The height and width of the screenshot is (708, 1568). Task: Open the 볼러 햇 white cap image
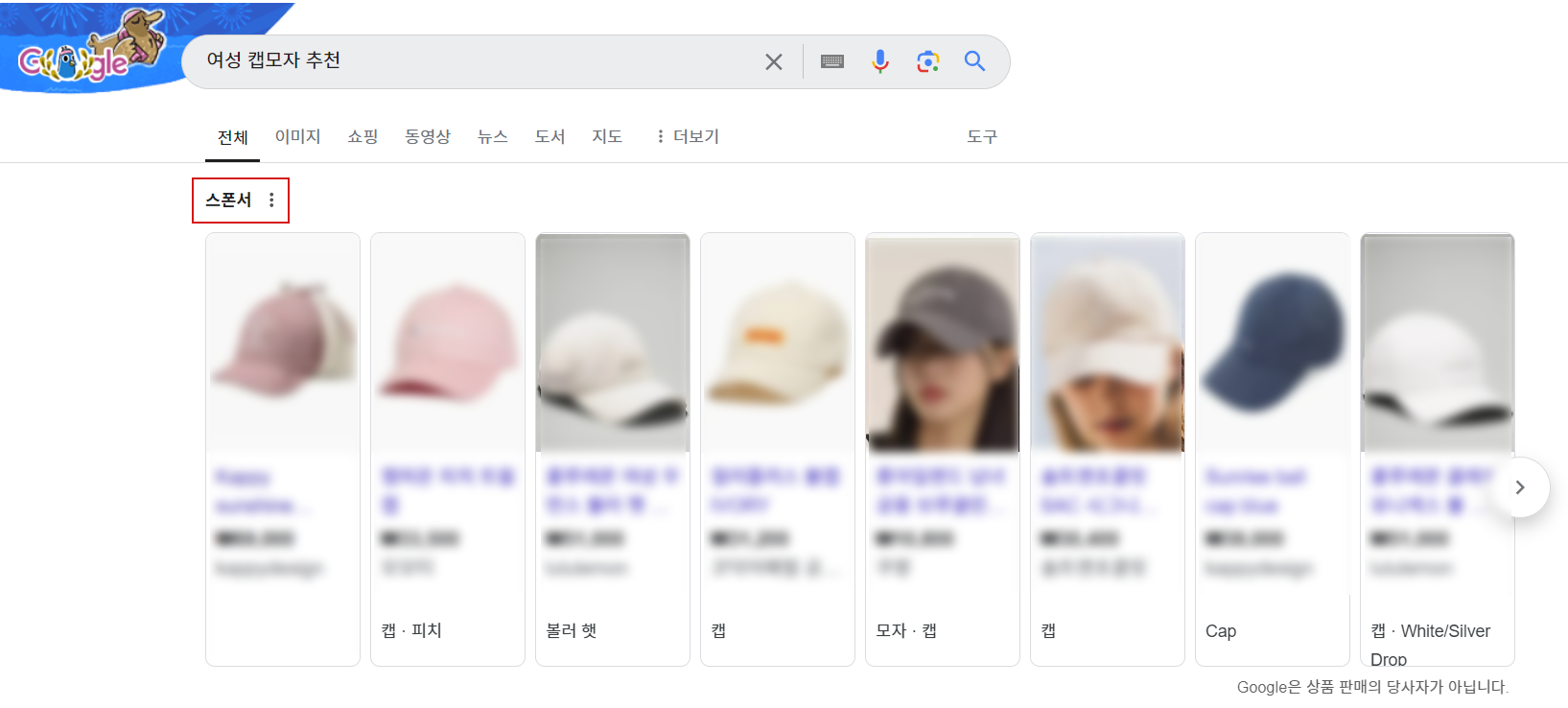[x=613, y=343]
